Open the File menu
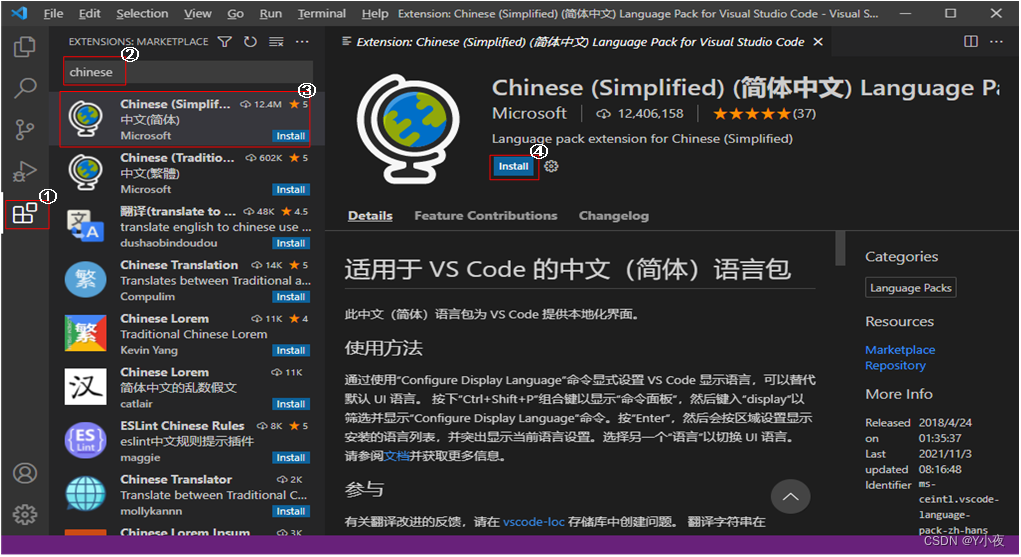The height and width of the screenshot is (557, 1021). point(53,13)
